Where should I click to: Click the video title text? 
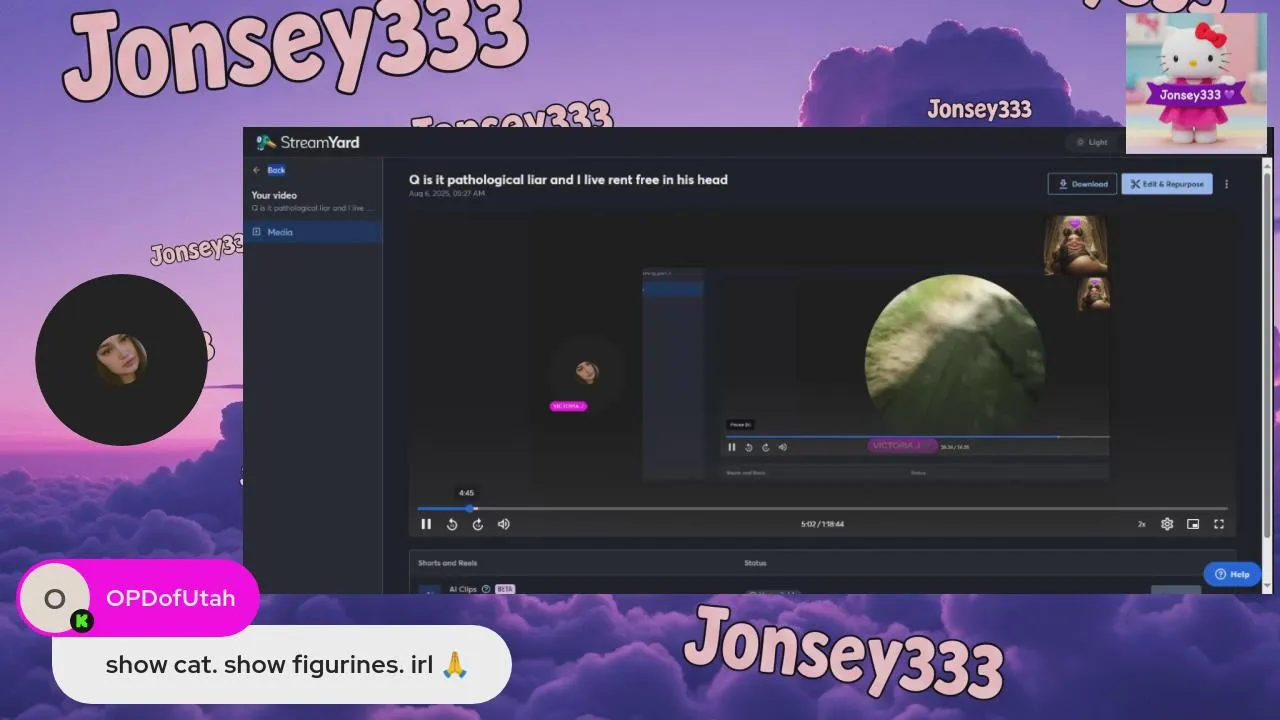point(568,180)
